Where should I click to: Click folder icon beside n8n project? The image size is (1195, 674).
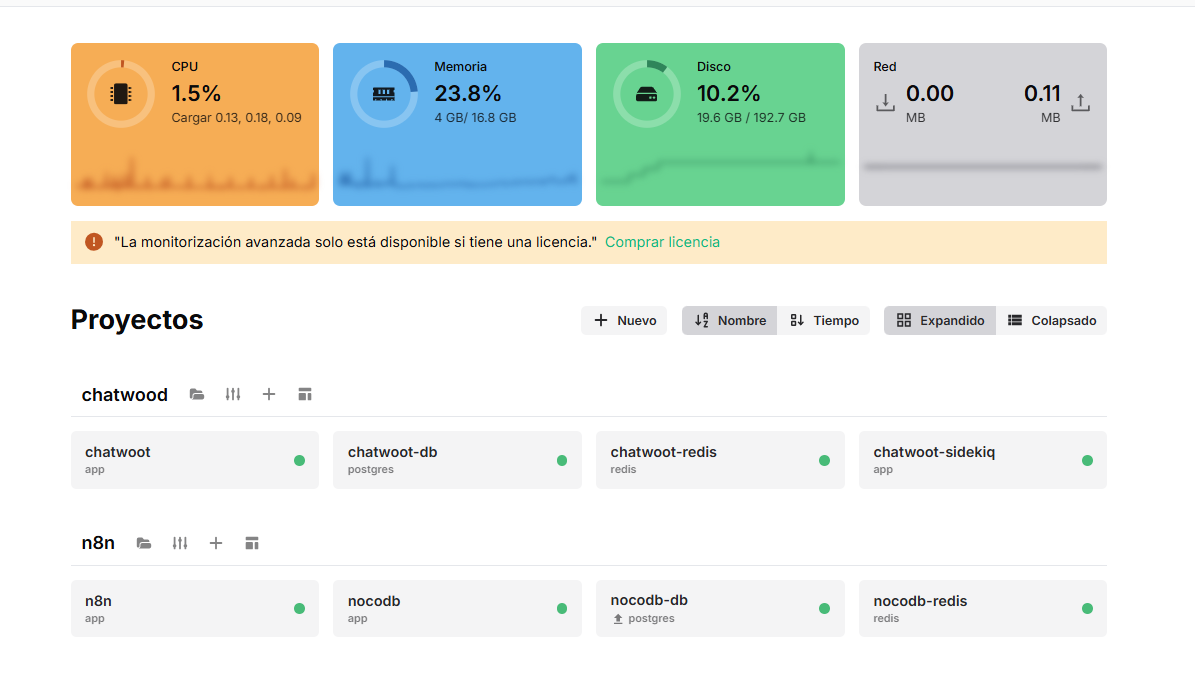(x=144, y=544)
